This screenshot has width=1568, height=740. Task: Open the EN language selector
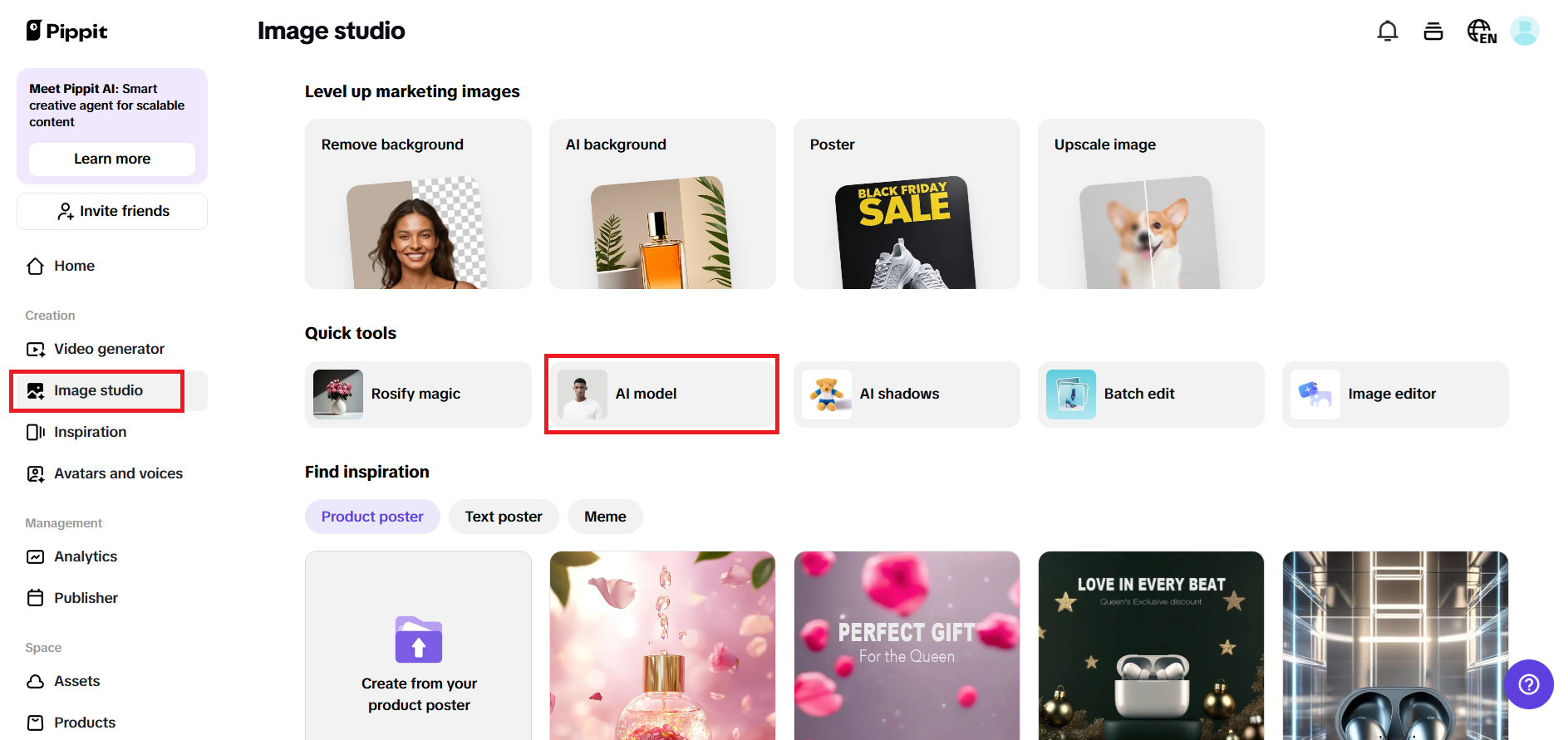[1481, 31]
